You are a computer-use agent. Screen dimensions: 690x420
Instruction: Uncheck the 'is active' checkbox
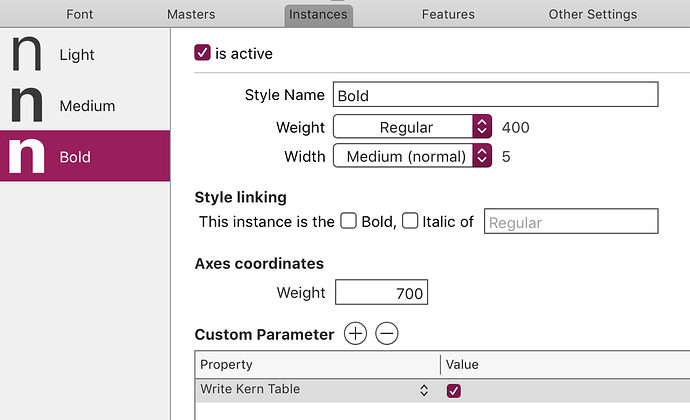tap(202, 52)
